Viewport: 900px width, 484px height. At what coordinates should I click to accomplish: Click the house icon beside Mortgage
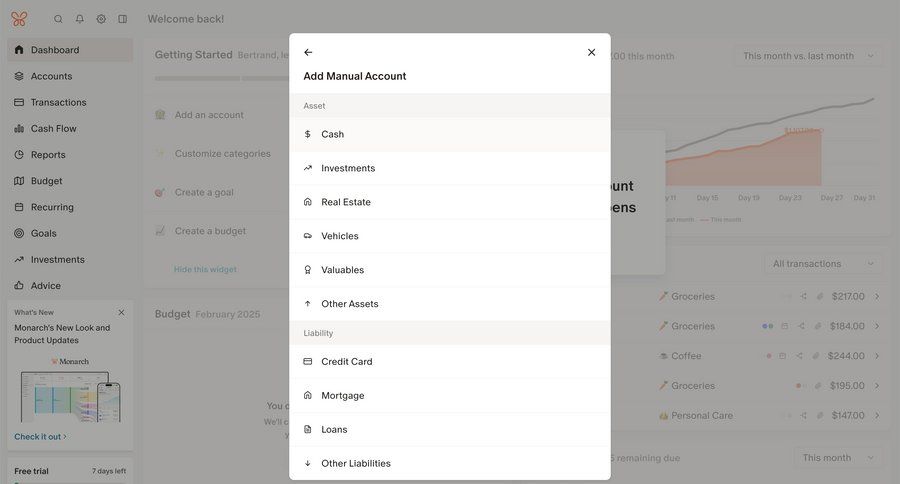point(308,396)
